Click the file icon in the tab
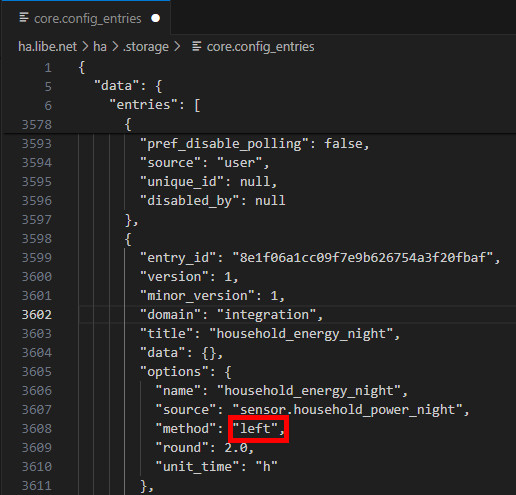The height and width of the screenshot is (495, 516). pos(24,17)
